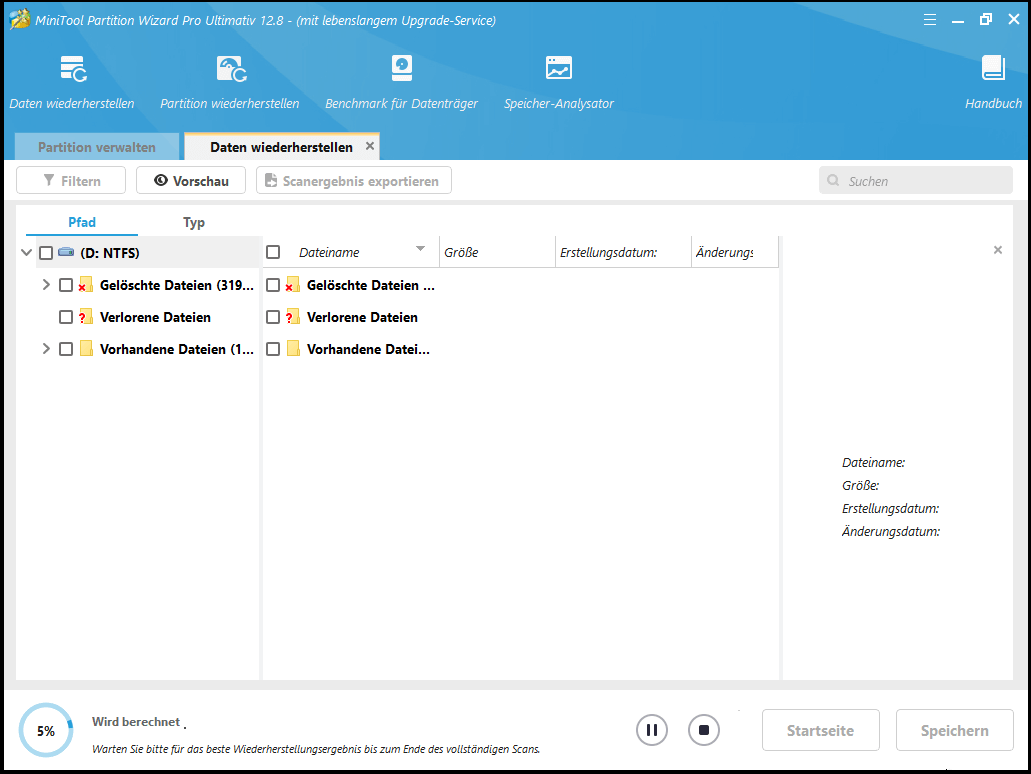Check Gelöschte Dateien in the tree
Screen dimensions: 1031x774
point(66,285)
